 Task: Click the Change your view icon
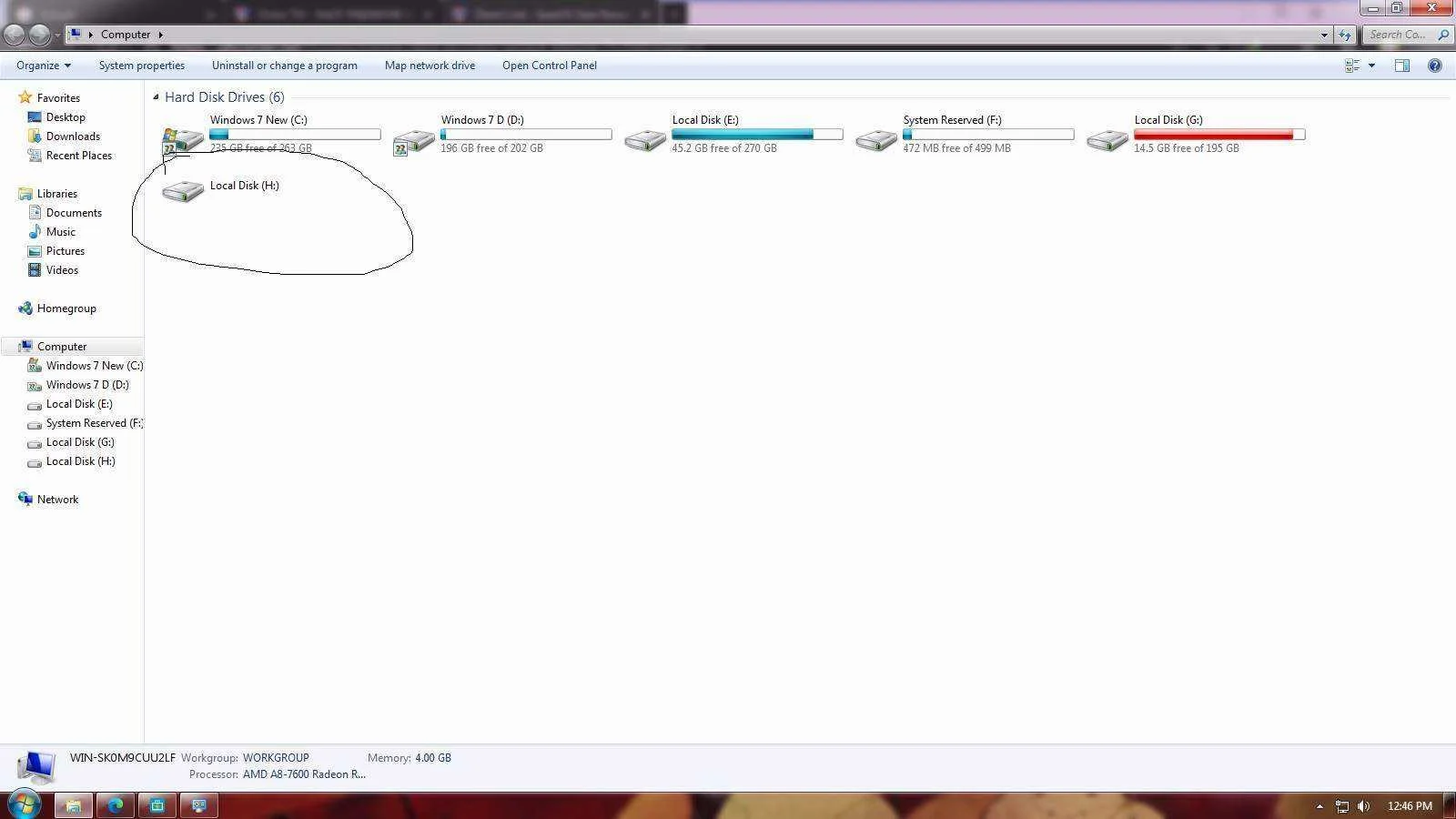tap(1352, 66)
